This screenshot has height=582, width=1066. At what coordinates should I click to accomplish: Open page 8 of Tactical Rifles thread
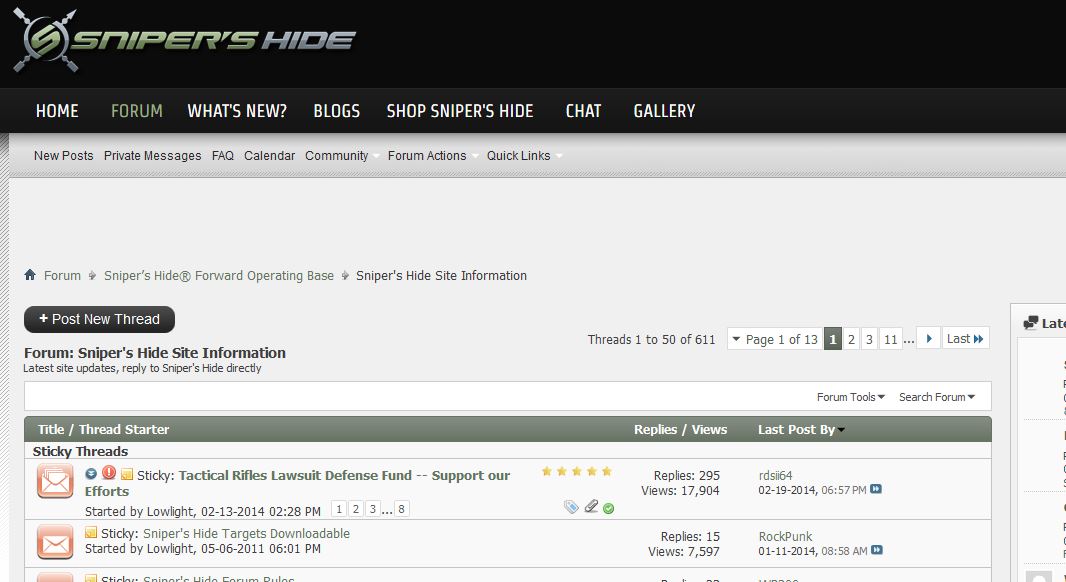401,509
